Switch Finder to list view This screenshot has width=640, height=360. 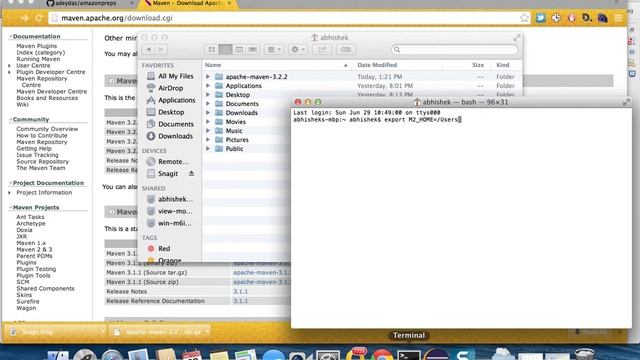(x=225, y=49)
